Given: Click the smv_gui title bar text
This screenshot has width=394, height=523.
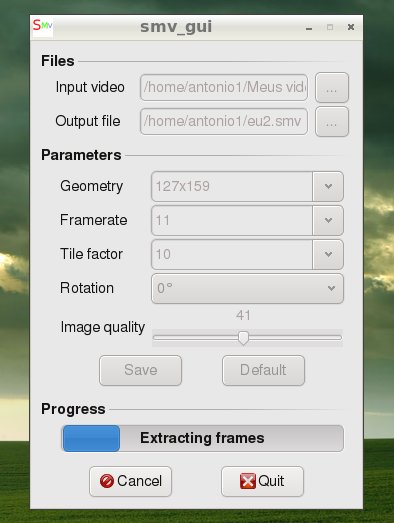Looking at the screenshot, I should coord(176,27).
